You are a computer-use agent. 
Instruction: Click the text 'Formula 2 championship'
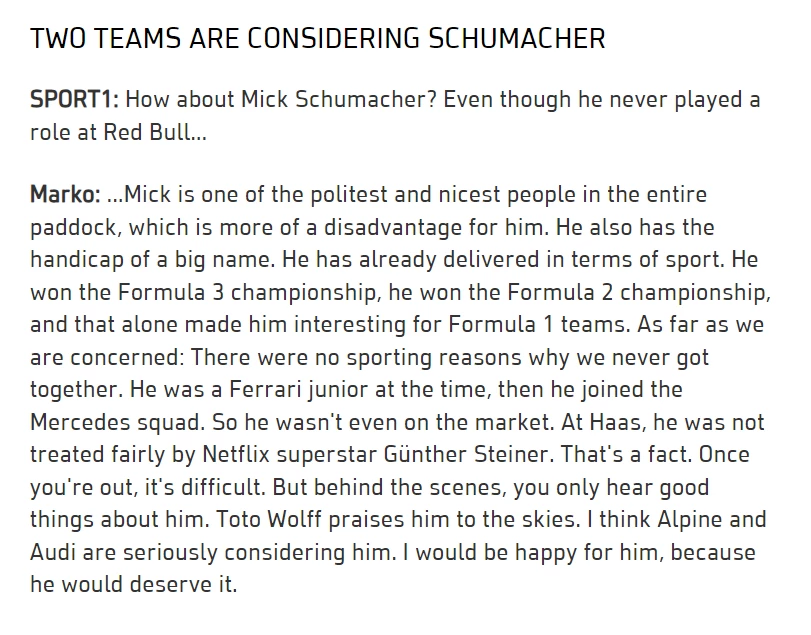[x=636, y=293]
